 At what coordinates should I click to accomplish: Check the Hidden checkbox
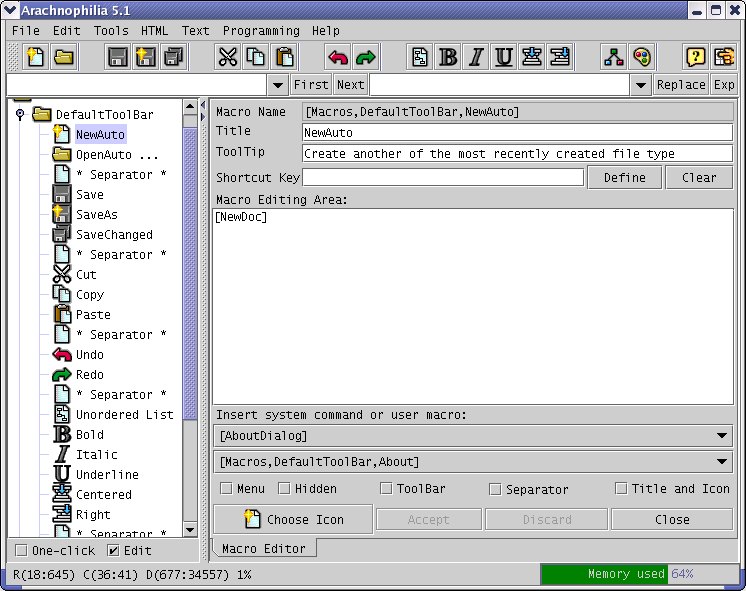point(285,489)
